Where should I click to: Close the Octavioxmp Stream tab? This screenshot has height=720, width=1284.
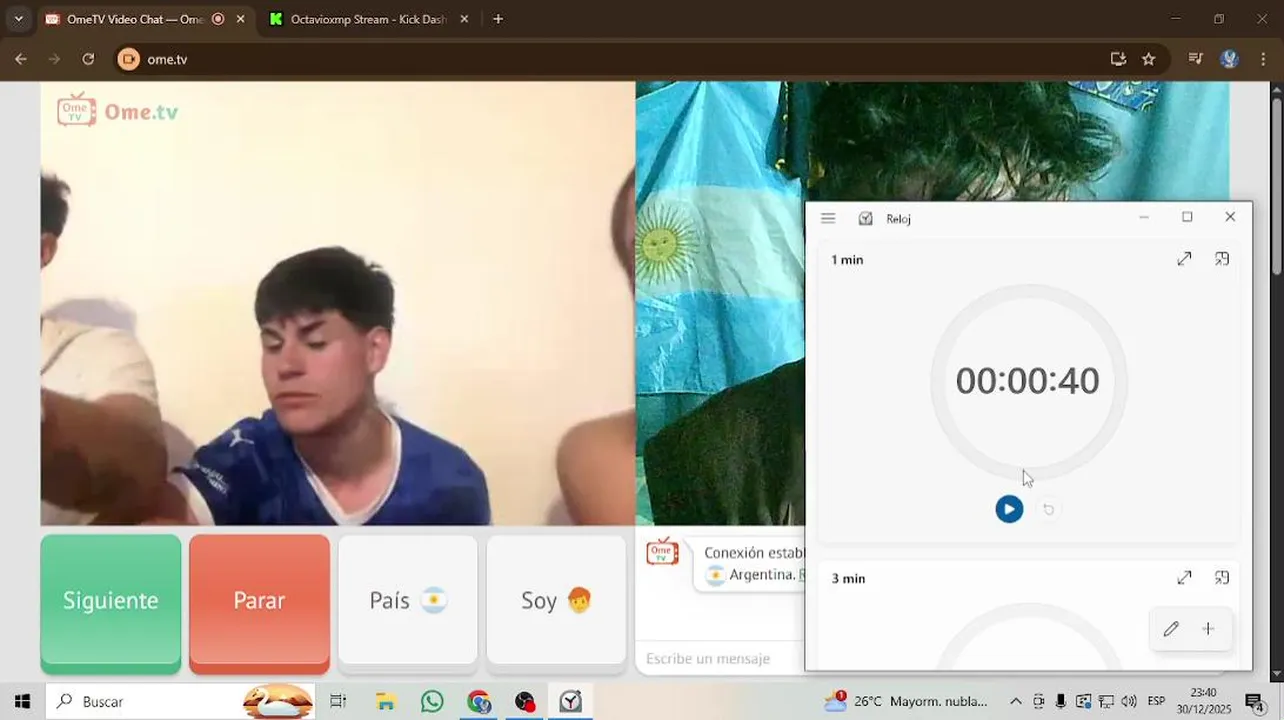464,19
